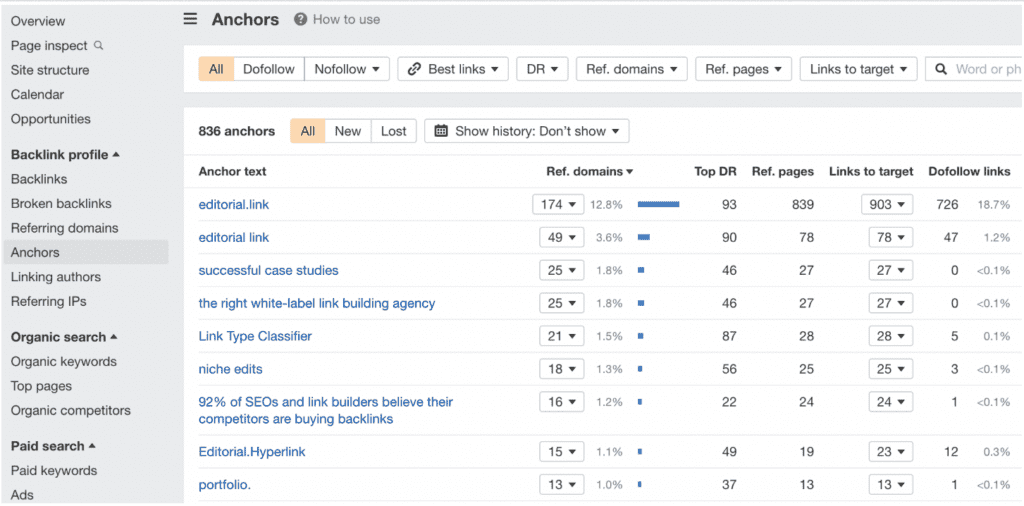Expand the 23 links to target dropdown
The height and width of the screenshot is (506, 1024).
pyautogui.click(x=891, y=452)
